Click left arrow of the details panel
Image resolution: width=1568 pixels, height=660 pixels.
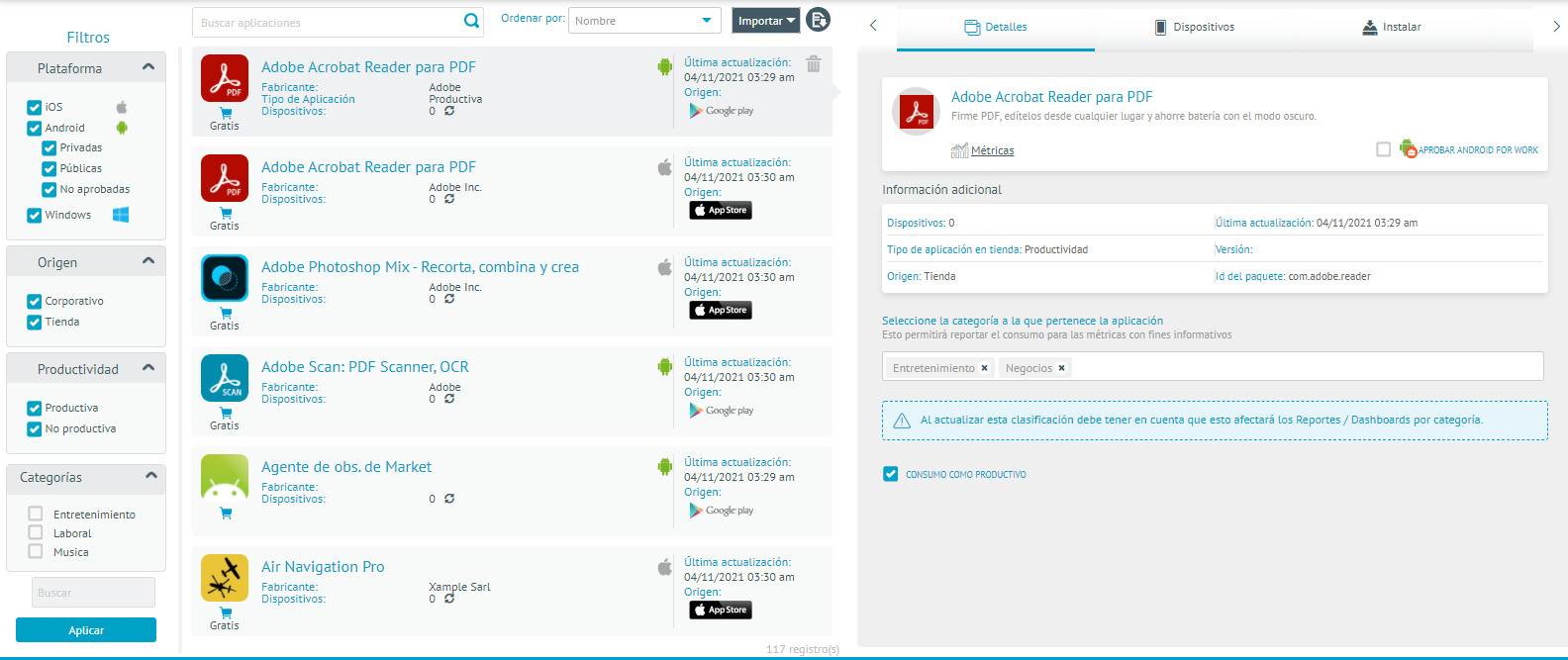tap(873, 26)
